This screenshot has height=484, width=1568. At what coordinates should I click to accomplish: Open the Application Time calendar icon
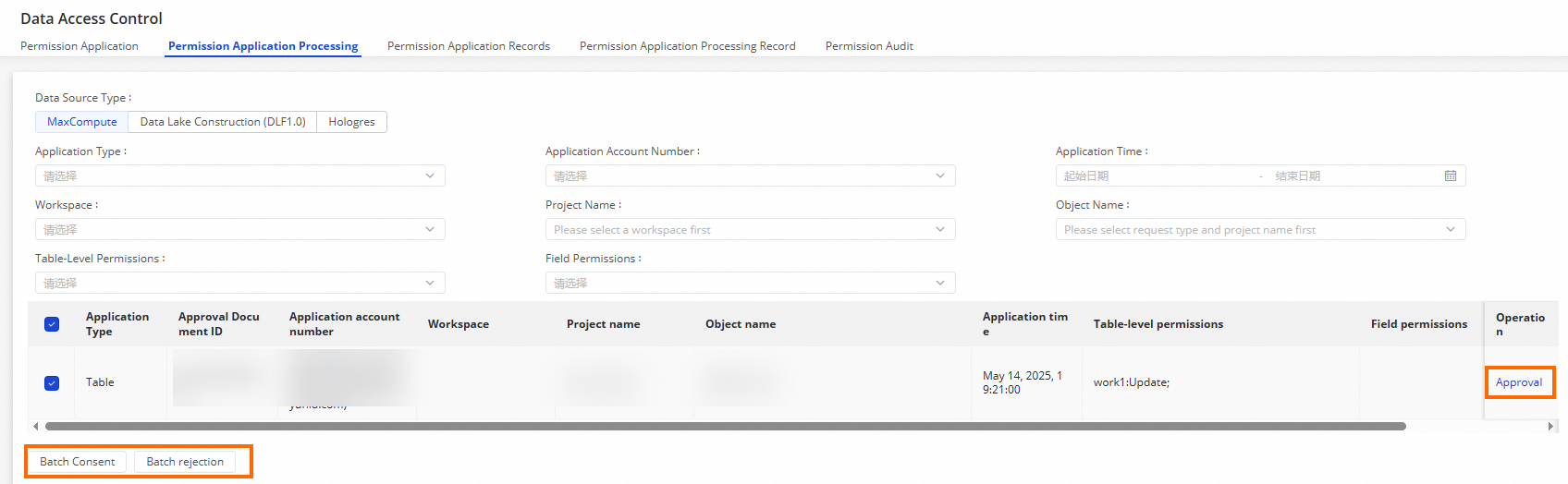1451,175
